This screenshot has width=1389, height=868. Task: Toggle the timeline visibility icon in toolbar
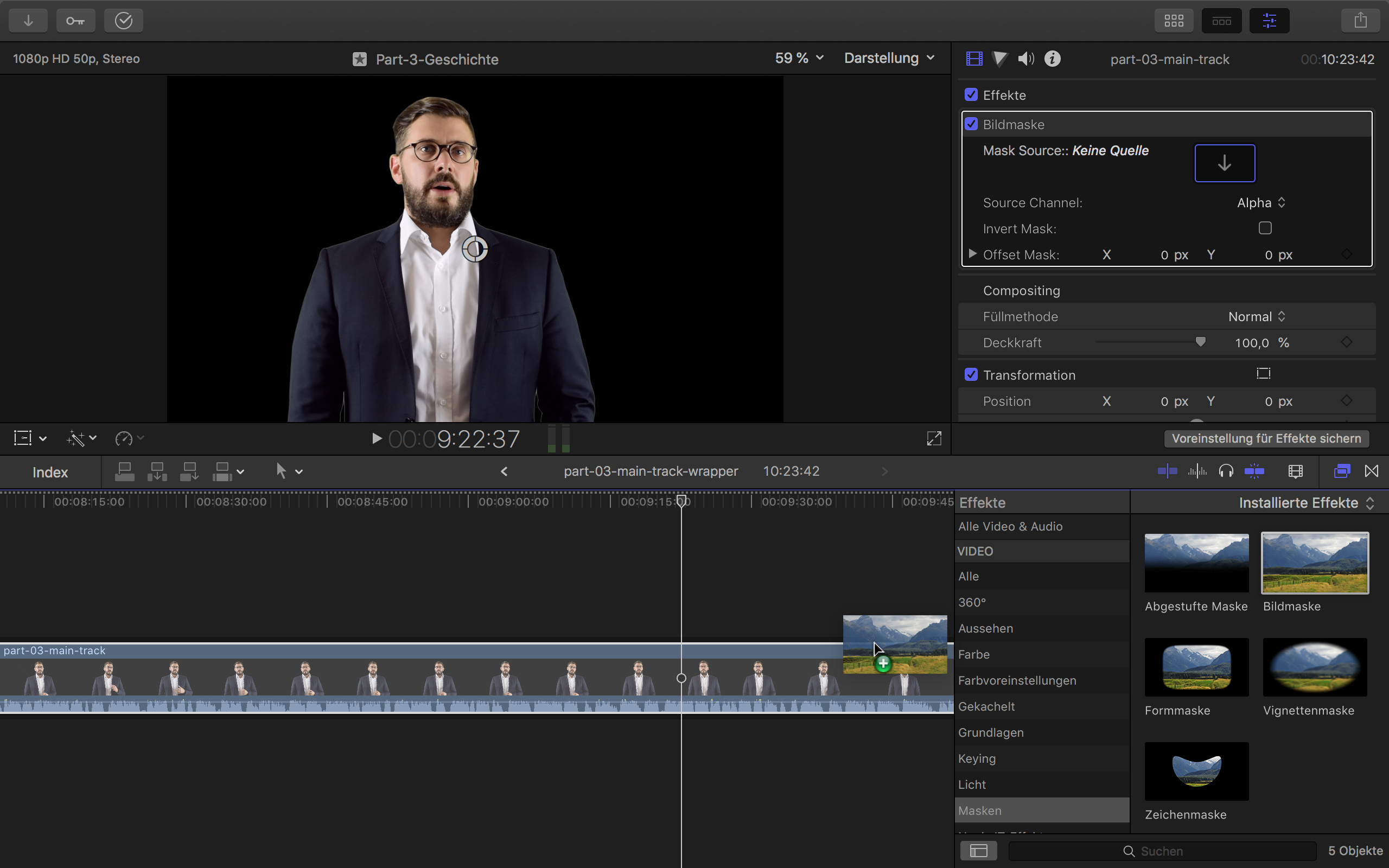point(1221,21)
